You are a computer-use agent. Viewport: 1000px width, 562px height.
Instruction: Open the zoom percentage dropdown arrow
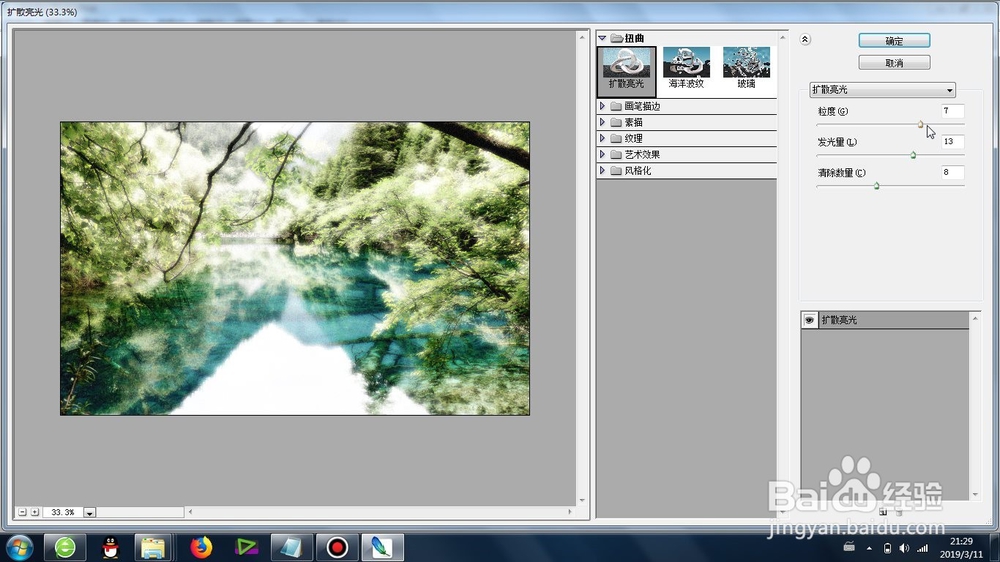[x=90, y=513]
